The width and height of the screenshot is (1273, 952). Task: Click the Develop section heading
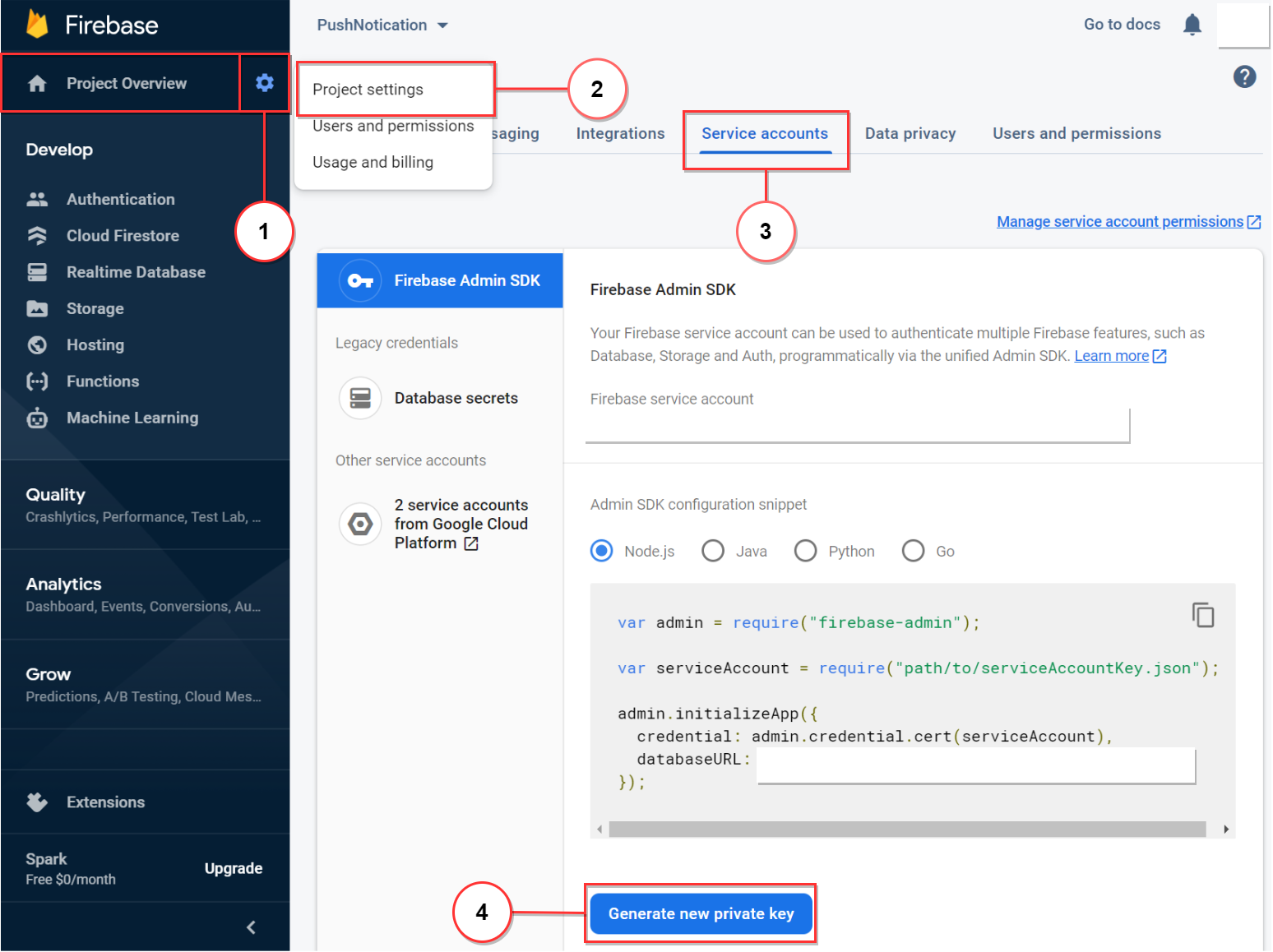59,150
